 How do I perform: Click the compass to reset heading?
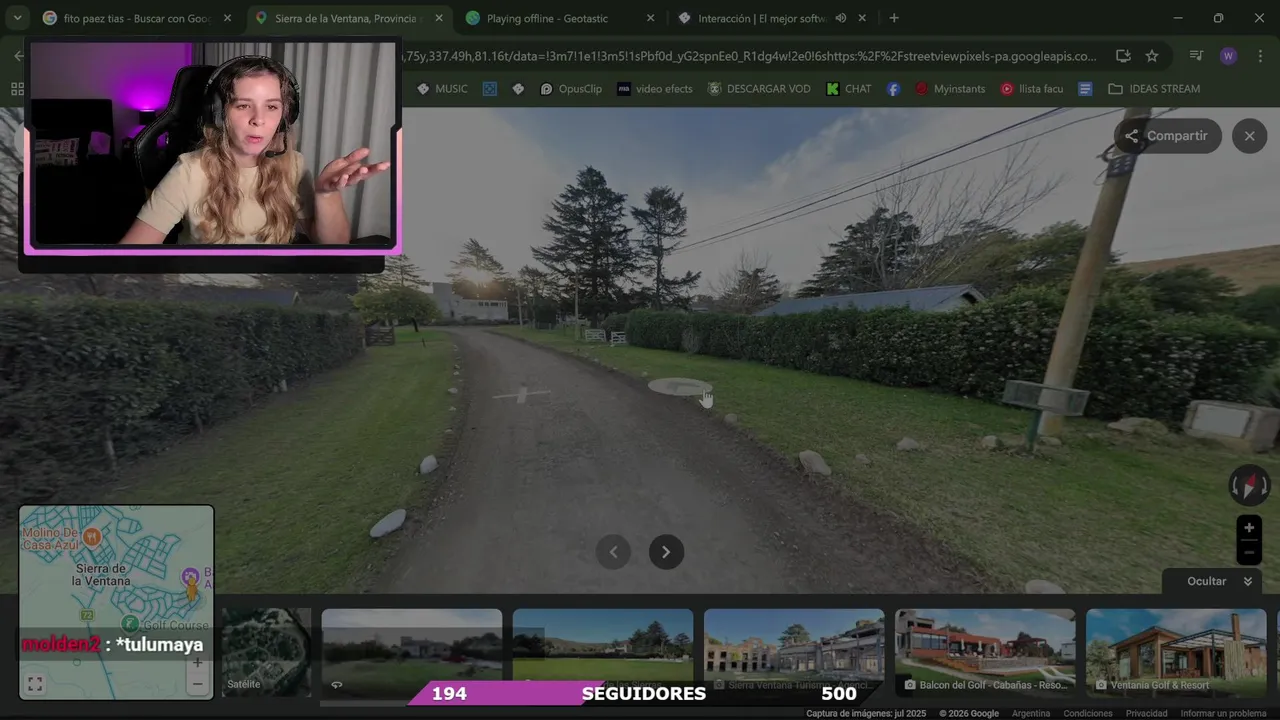click(1249, 485)
